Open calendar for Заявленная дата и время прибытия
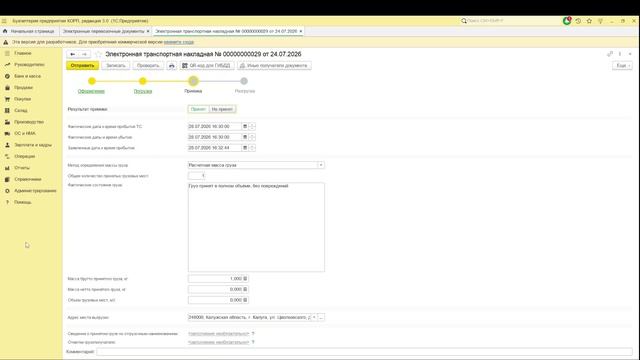Viewport: 640px width, 360px height. click(245, 148)
